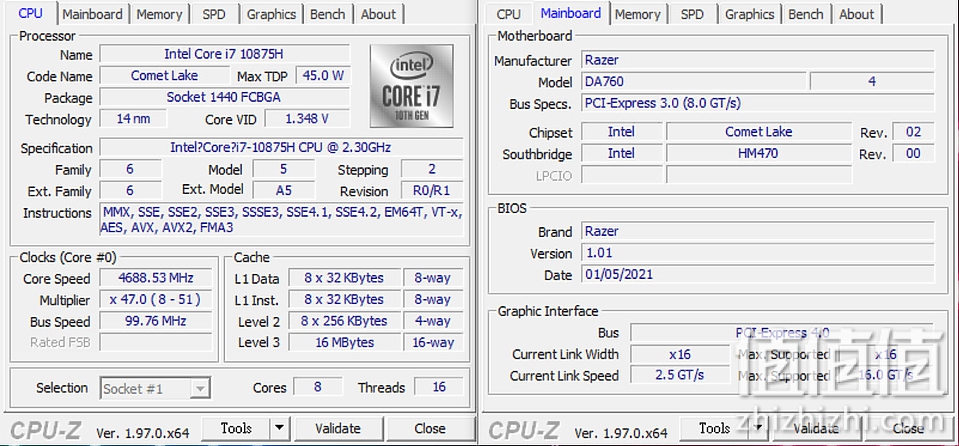Click the motherboard Manufacturer value Razer

(757, 59)
